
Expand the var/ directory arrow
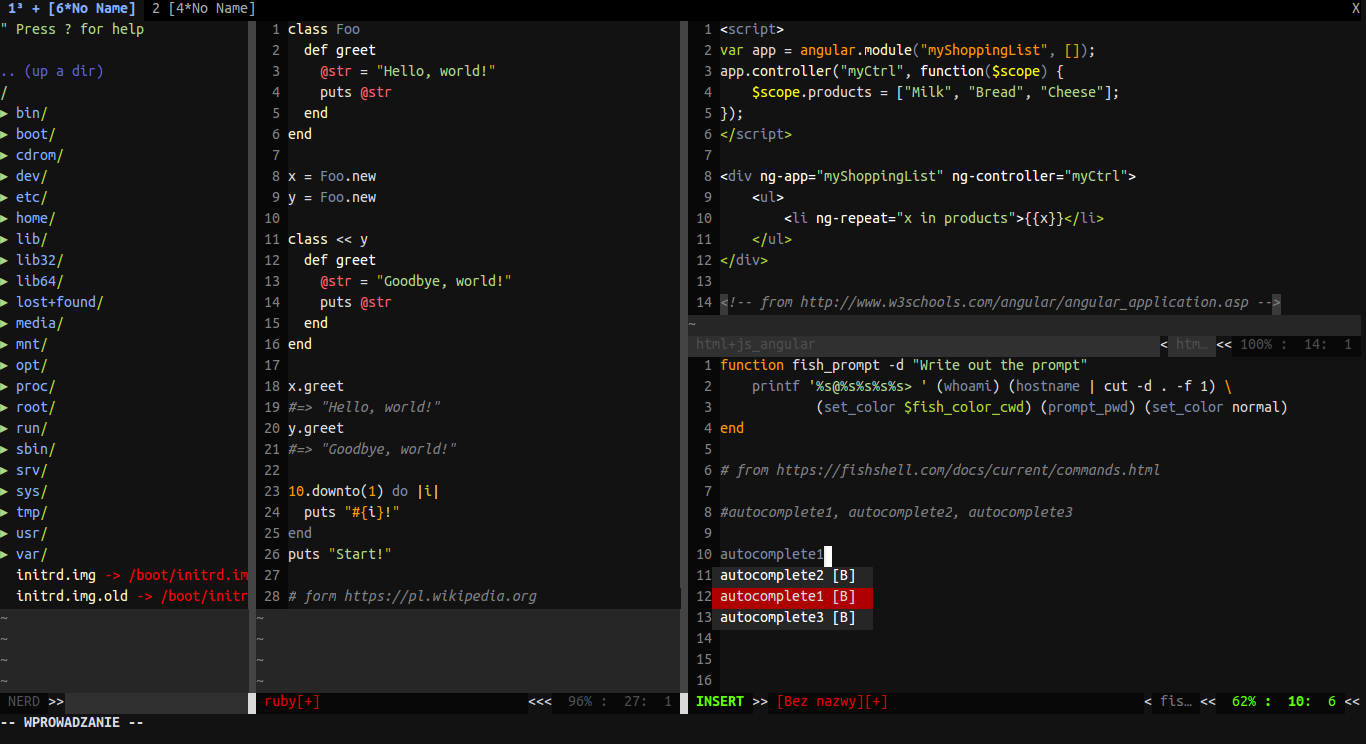[4, 554]
